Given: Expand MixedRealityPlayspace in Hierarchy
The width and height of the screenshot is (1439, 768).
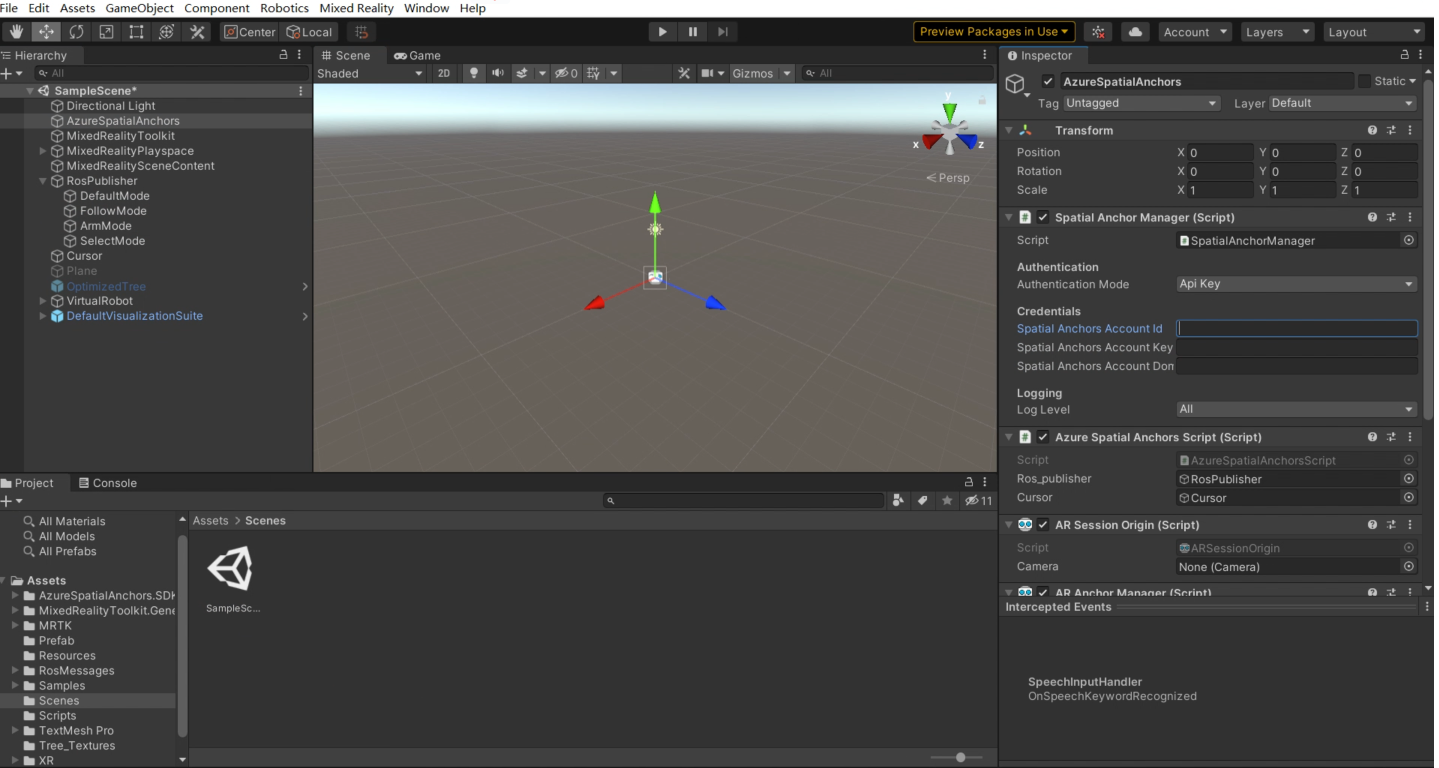Looking at the screenshot, I should pyautogui.click(x=43, y=151).
